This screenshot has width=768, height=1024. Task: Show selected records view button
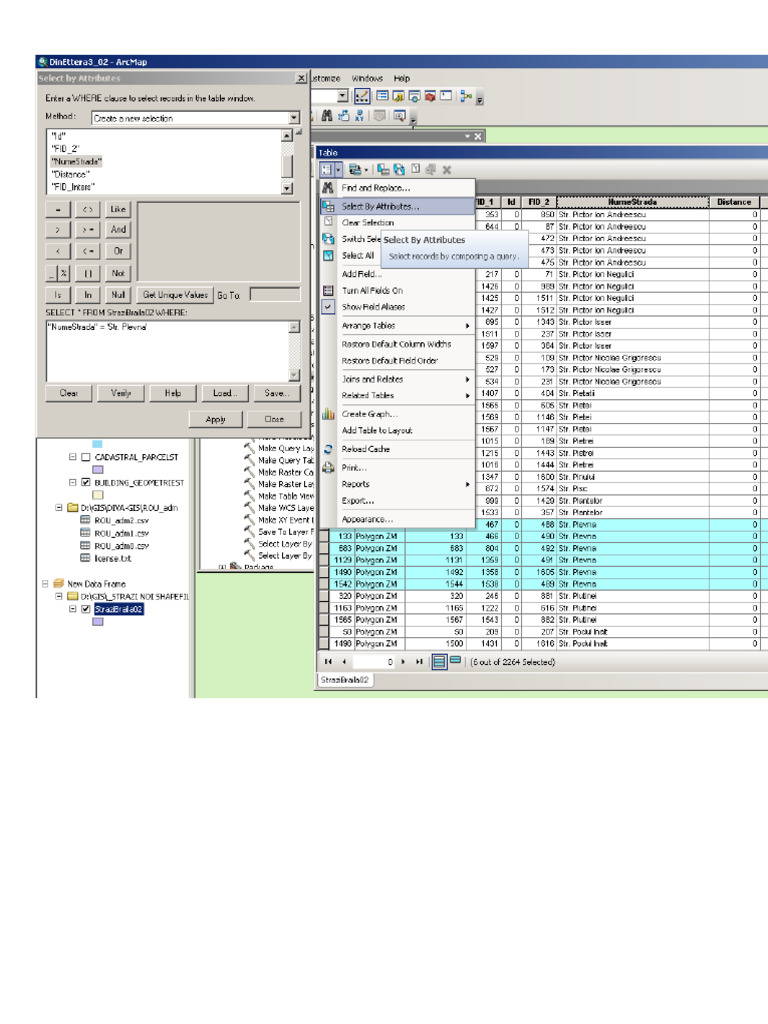pos(455,661)
